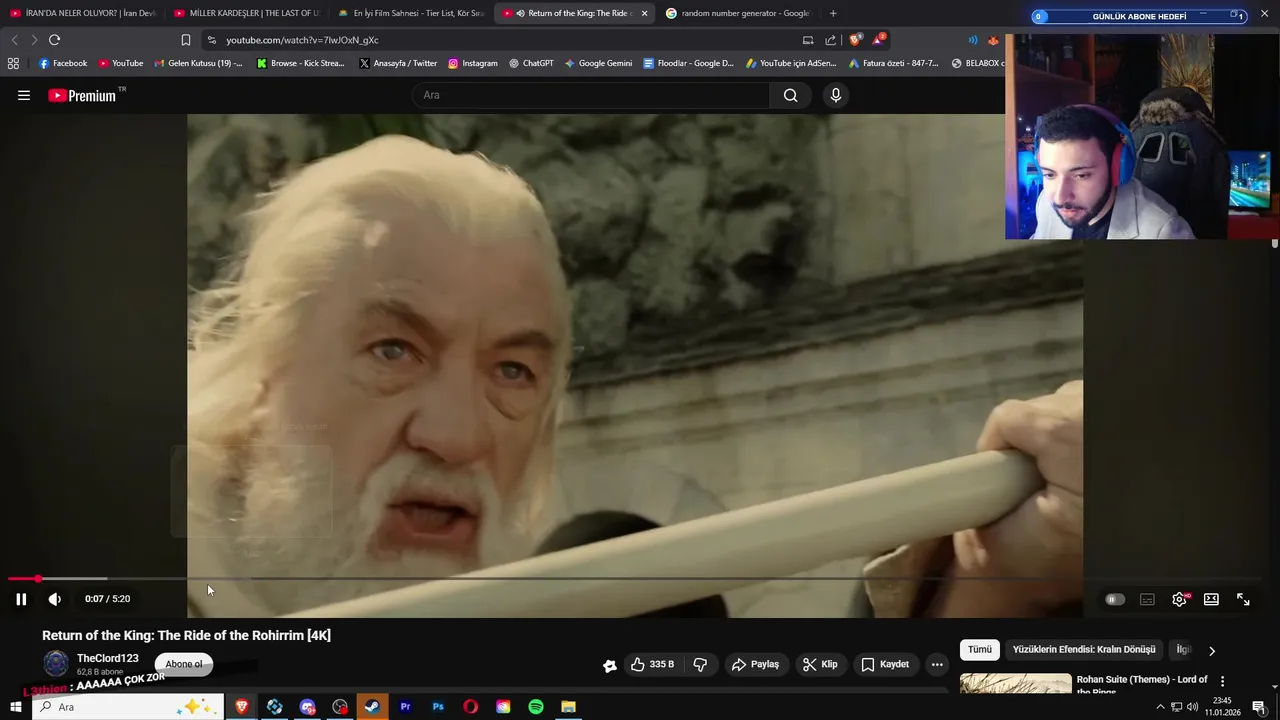The height and width of the screenshot is (720, 1280).
Task: Open Adobe Photoshop from taskbar
Action: pos(438,707)
